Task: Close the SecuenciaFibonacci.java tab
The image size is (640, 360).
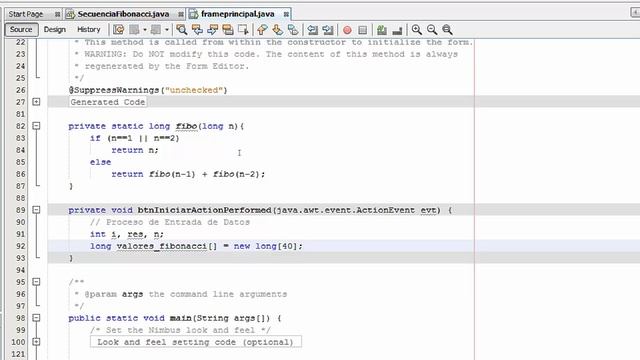Action: pyautogui.click(x=180, y=14)
